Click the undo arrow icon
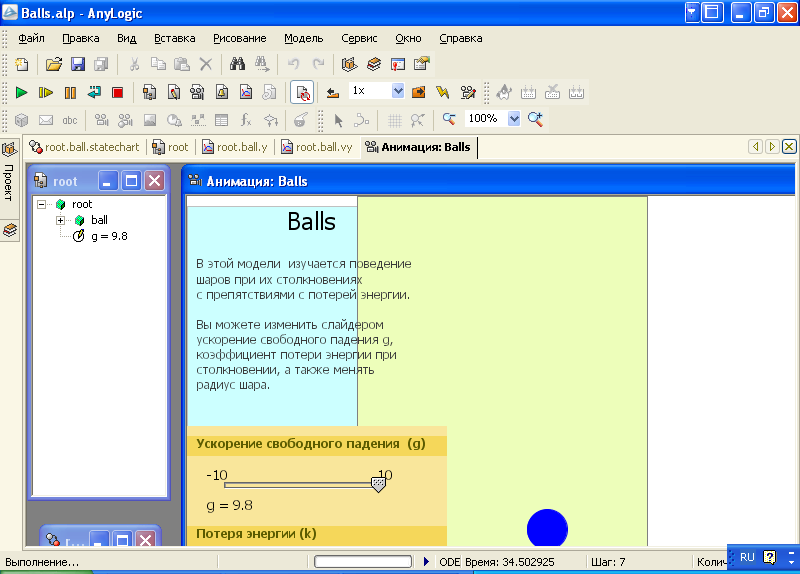The width and height of the screenshot is (800, 574). click(293, 64)
